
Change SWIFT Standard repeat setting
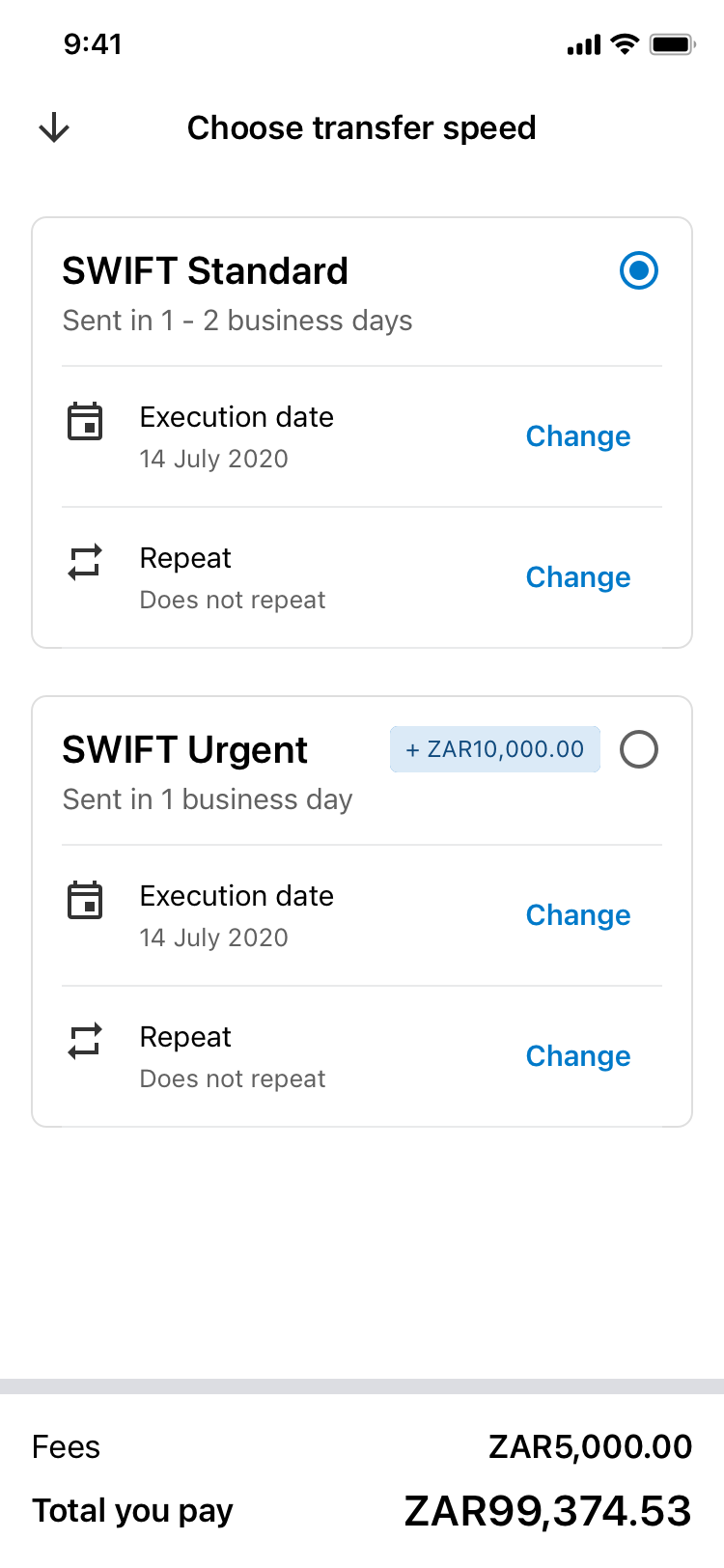577,577
